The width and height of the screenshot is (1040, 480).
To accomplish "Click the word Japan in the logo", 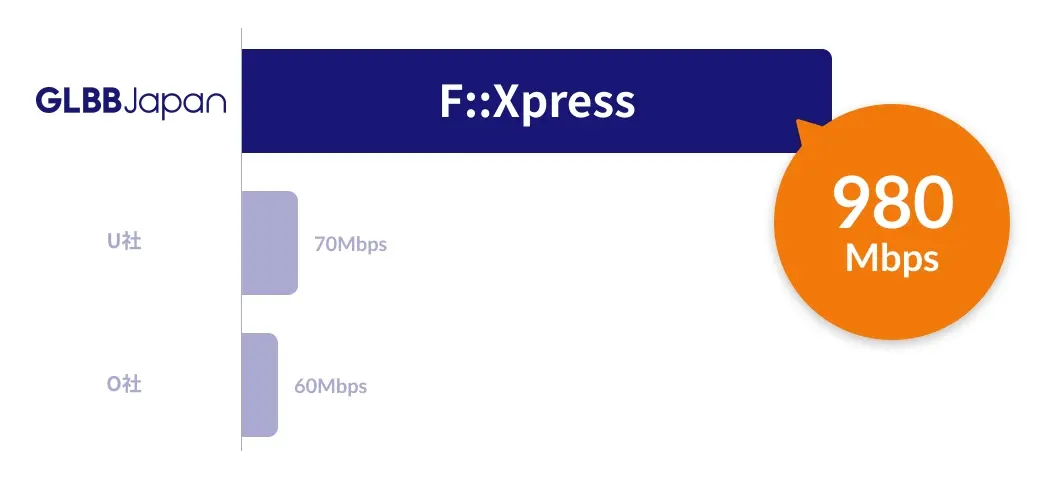I will tap(177, 103).
